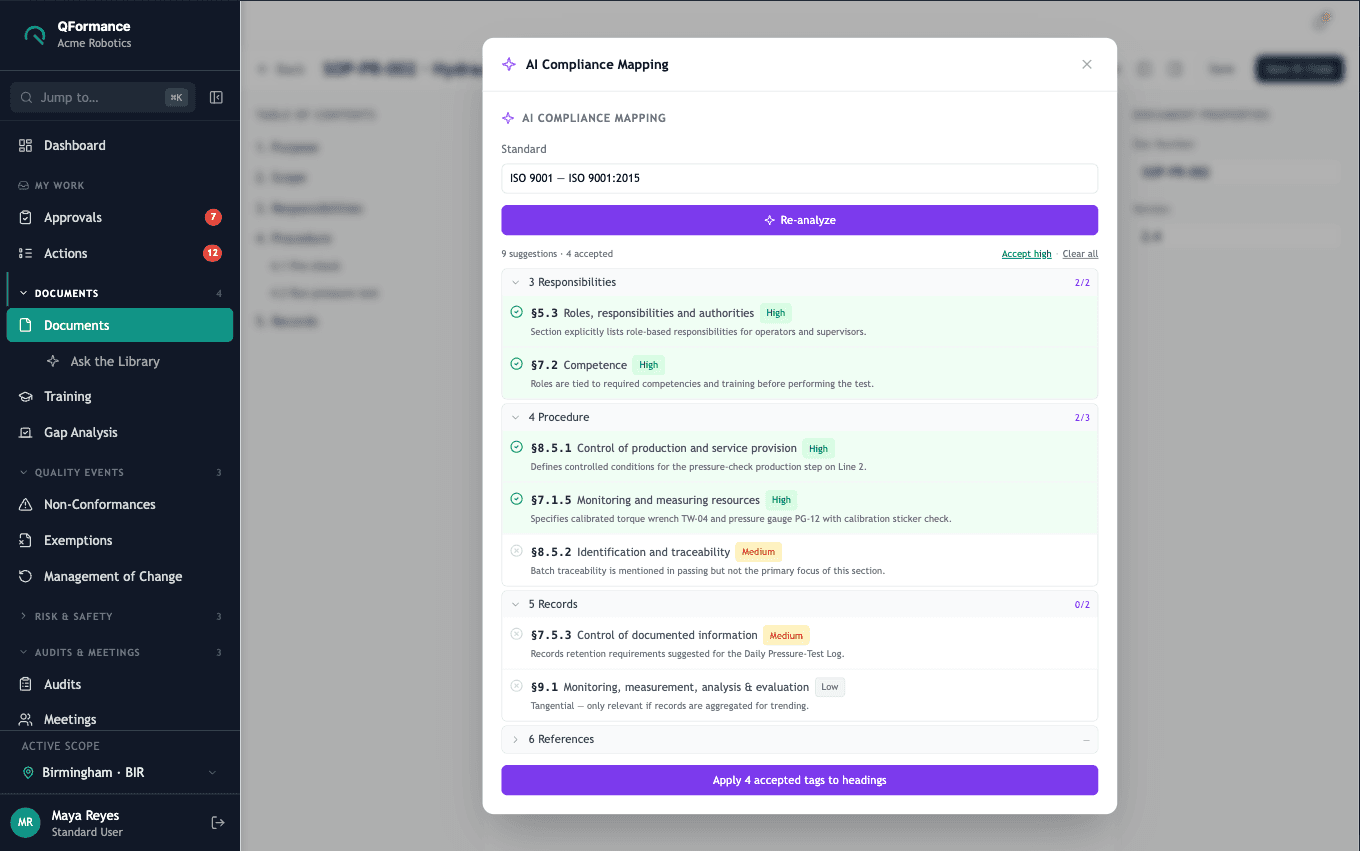
Task: Click the Audits clipboard icon
Action: (x=26, y=685)
